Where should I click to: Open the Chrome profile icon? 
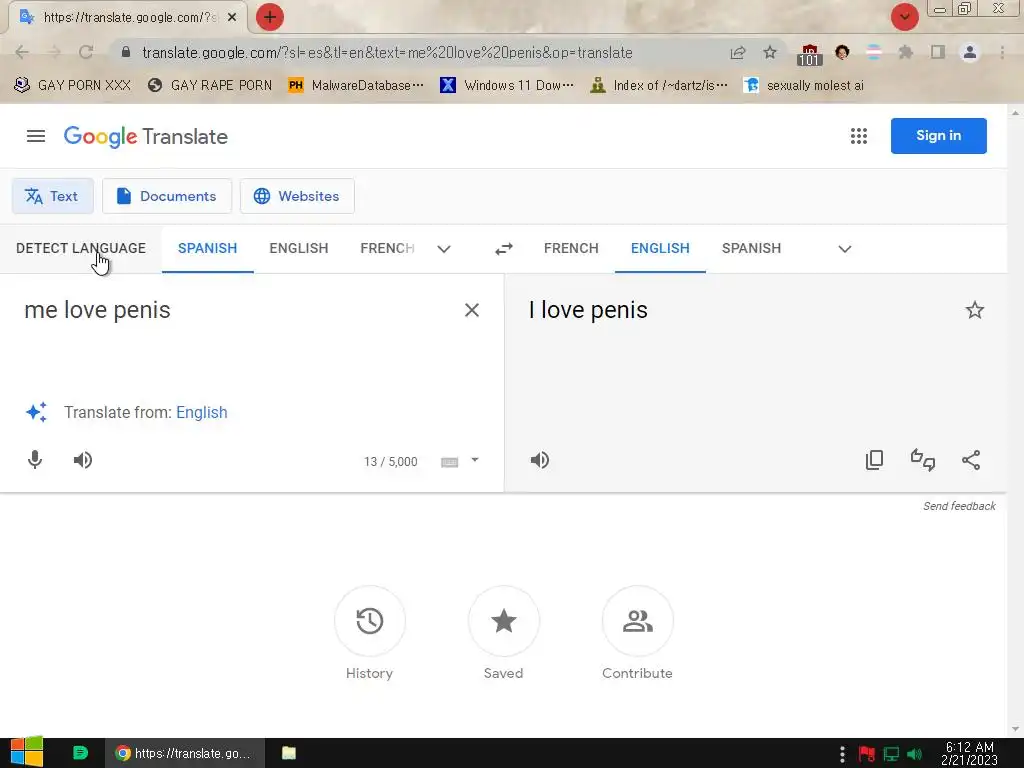pos(970,52)
